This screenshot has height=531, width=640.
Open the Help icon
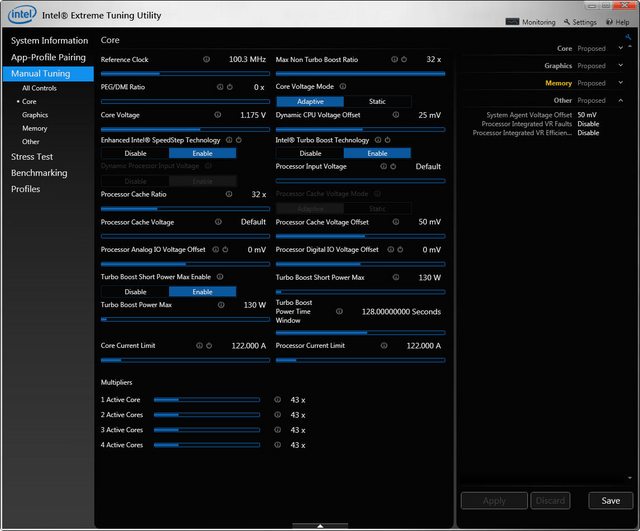pyautogui.click(x=609, y=22)
